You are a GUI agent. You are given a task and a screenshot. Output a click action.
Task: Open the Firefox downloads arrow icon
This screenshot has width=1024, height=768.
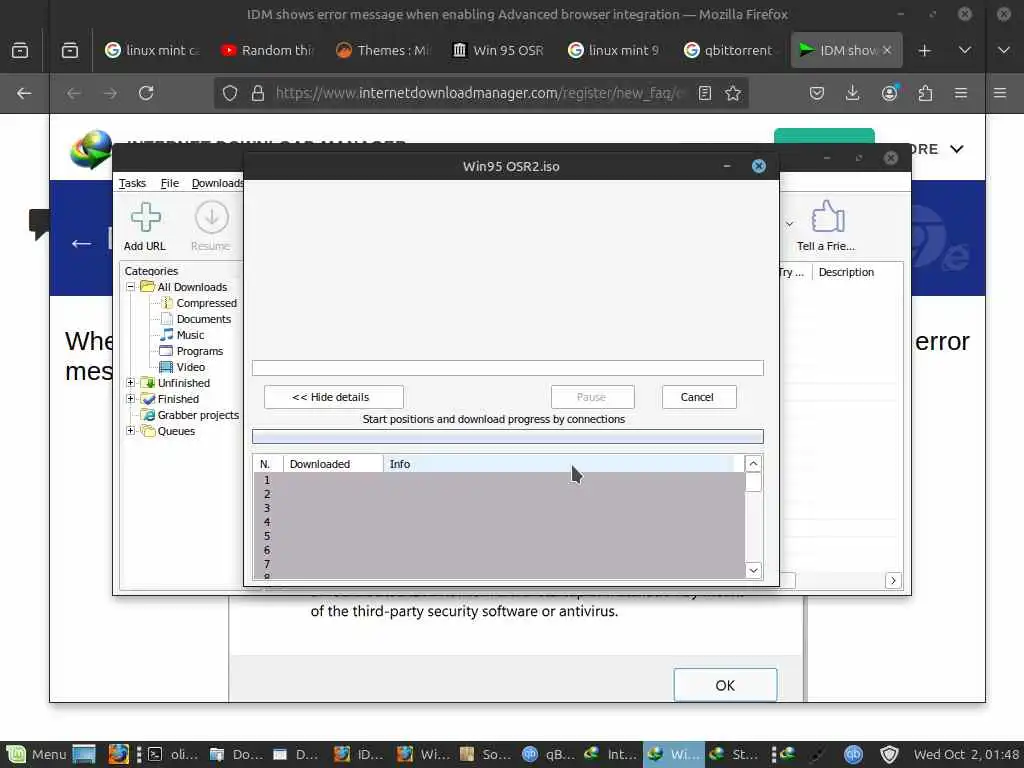pyautogui.click(x=852, y=93)
